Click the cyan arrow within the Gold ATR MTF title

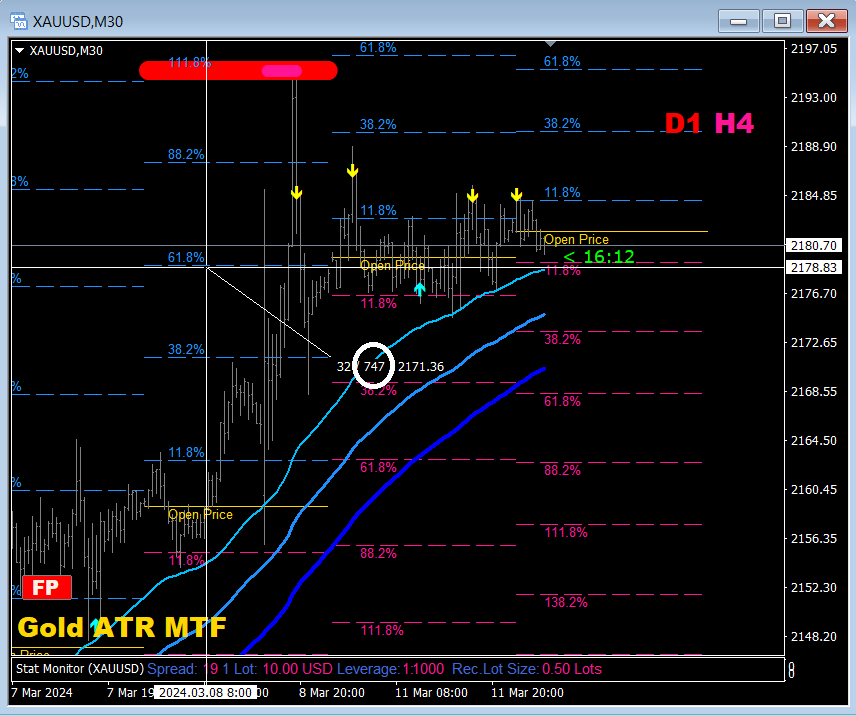pos(95,625)
